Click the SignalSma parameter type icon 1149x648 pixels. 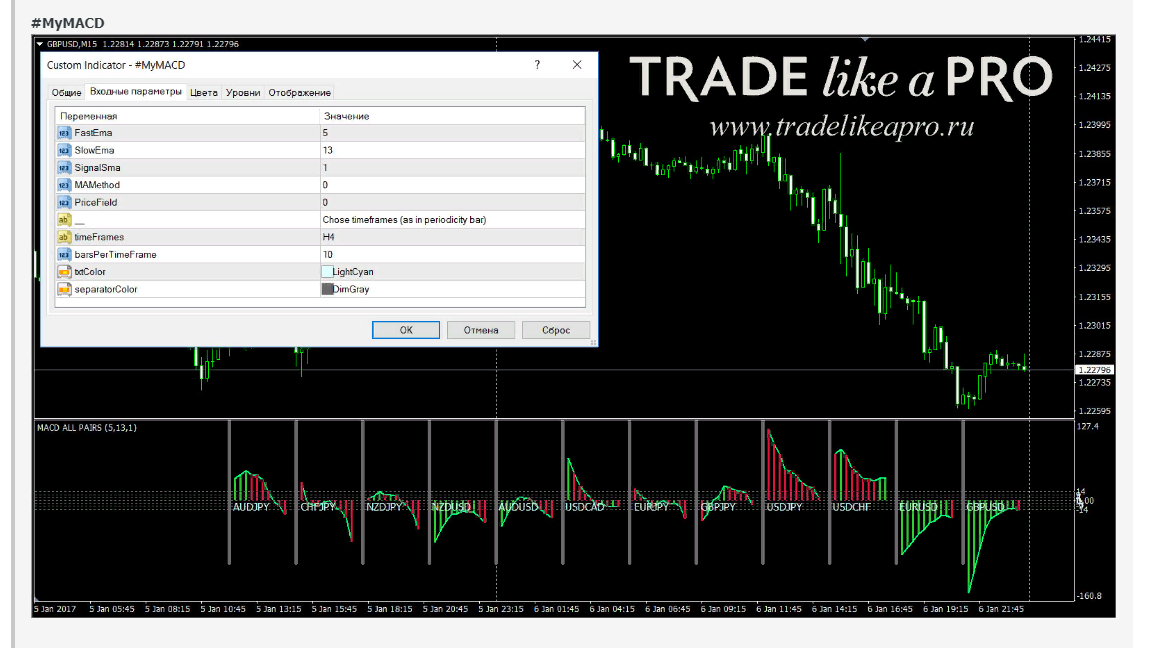64,168
